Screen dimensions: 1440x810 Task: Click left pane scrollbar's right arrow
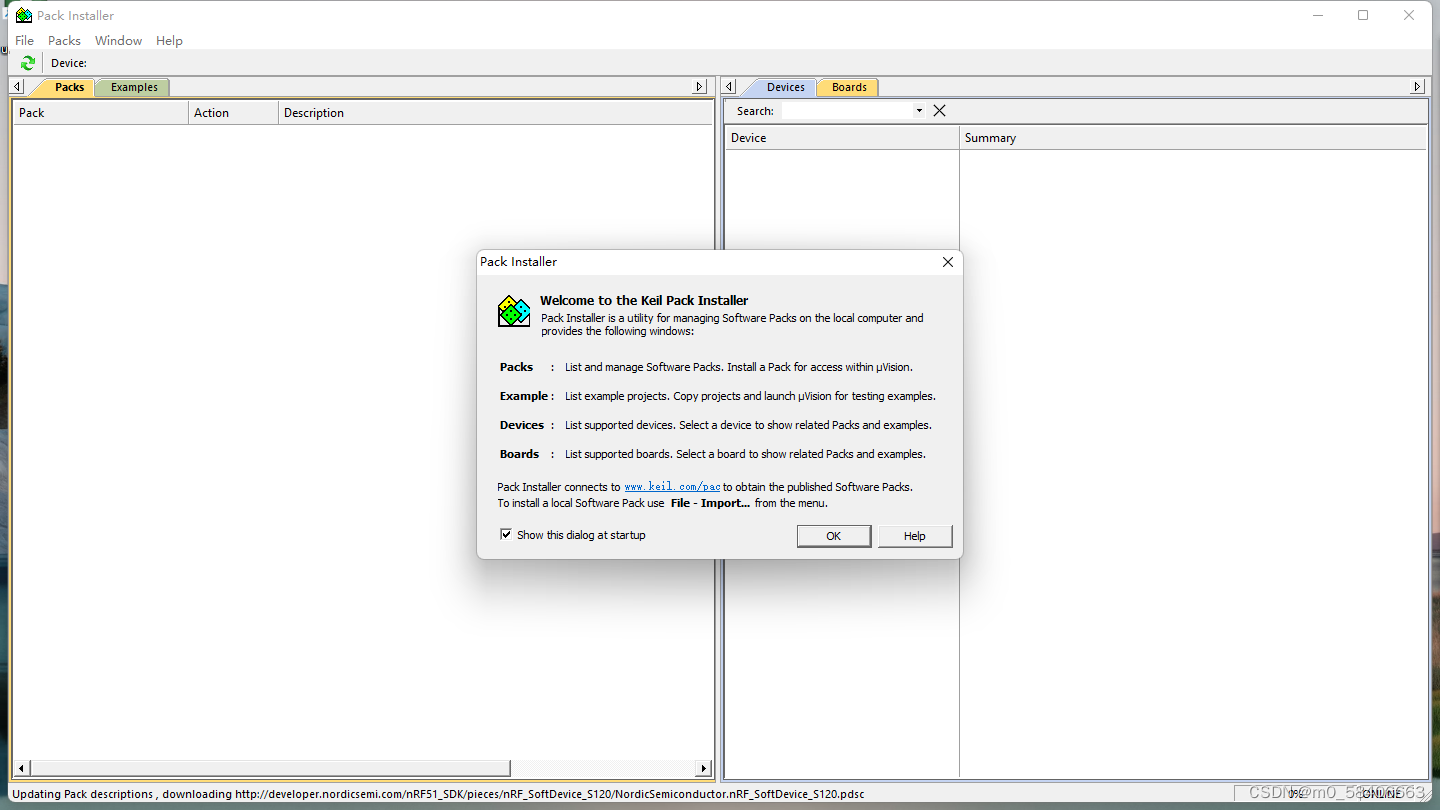pos(704,768)
